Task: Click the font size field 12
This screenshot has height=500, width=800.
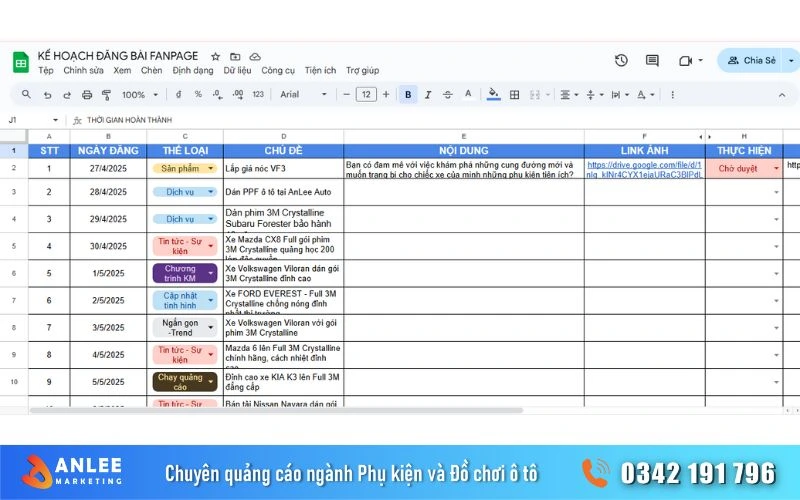Action: pyautogui.click(x=366, y=94)
